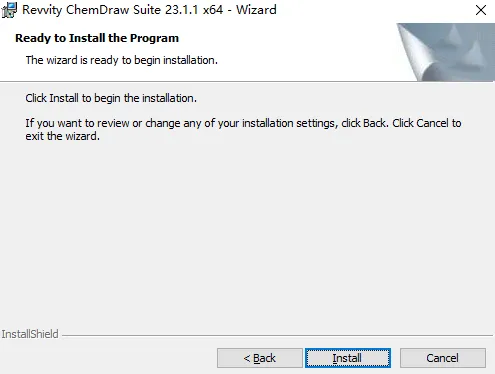The height and width of the screenshot is (374, 495).
Task: Click the installer icon in title bar
Action: (x=9, y=10)
